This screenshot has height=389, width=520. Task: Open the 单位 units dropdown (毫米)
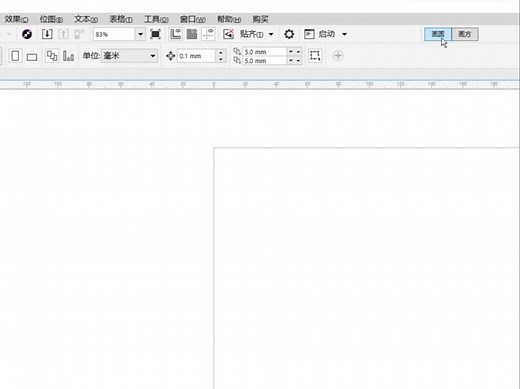pos(129,56)
